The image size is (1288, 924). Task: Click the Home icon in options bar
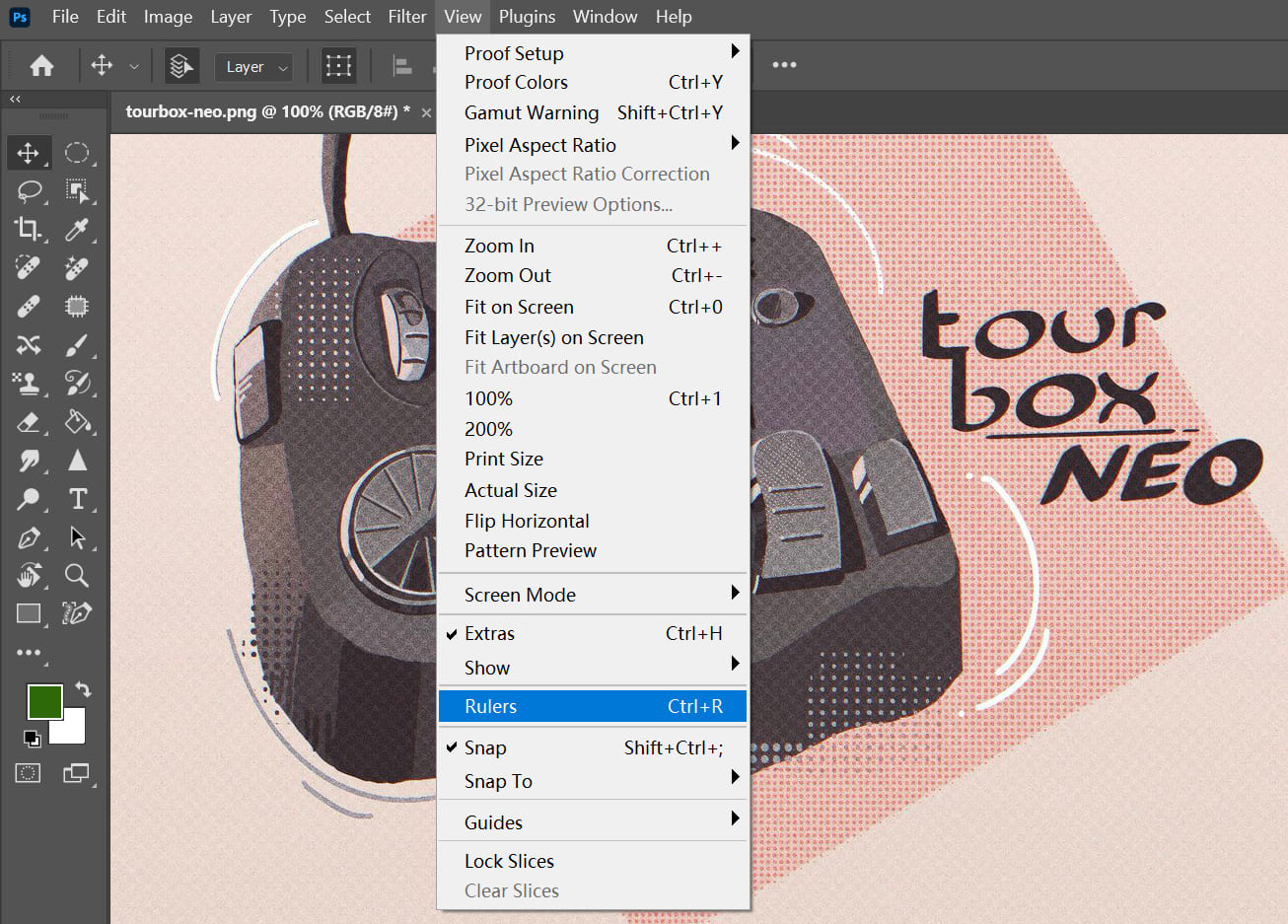click(x=41, y=66)
